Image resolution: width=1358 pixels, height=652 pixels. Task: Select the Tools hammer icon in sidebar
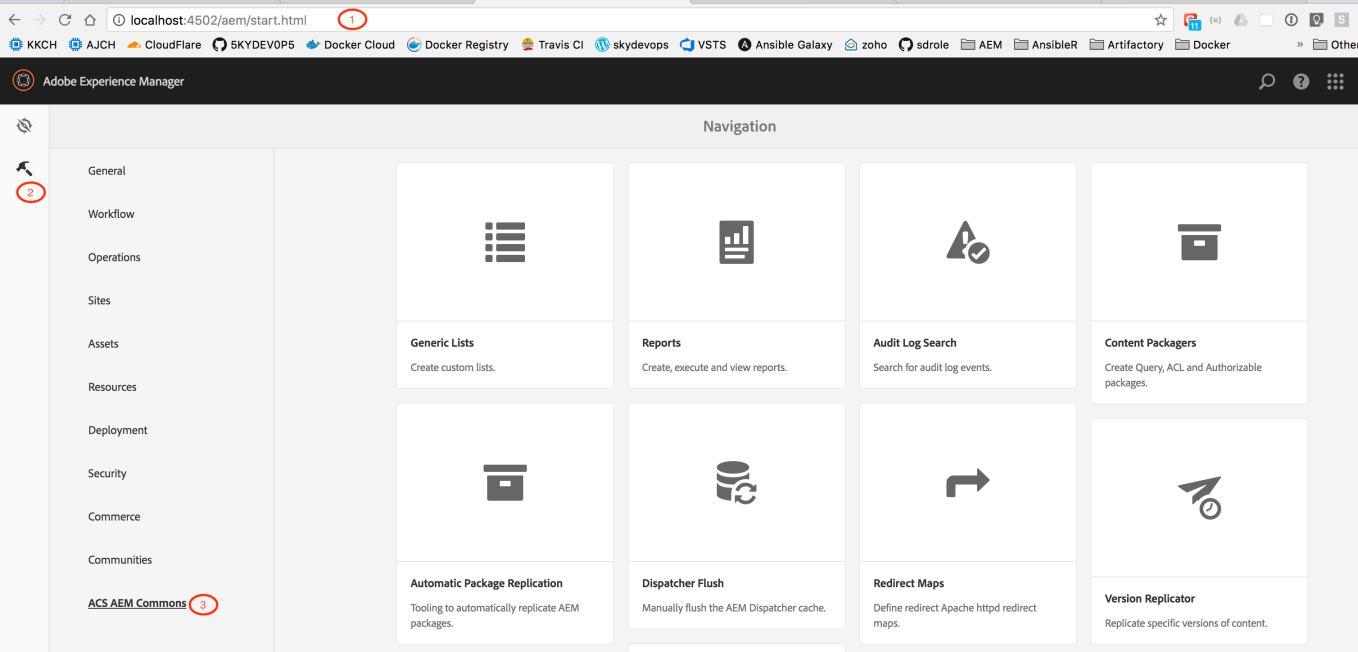click(x=24, y=168)
